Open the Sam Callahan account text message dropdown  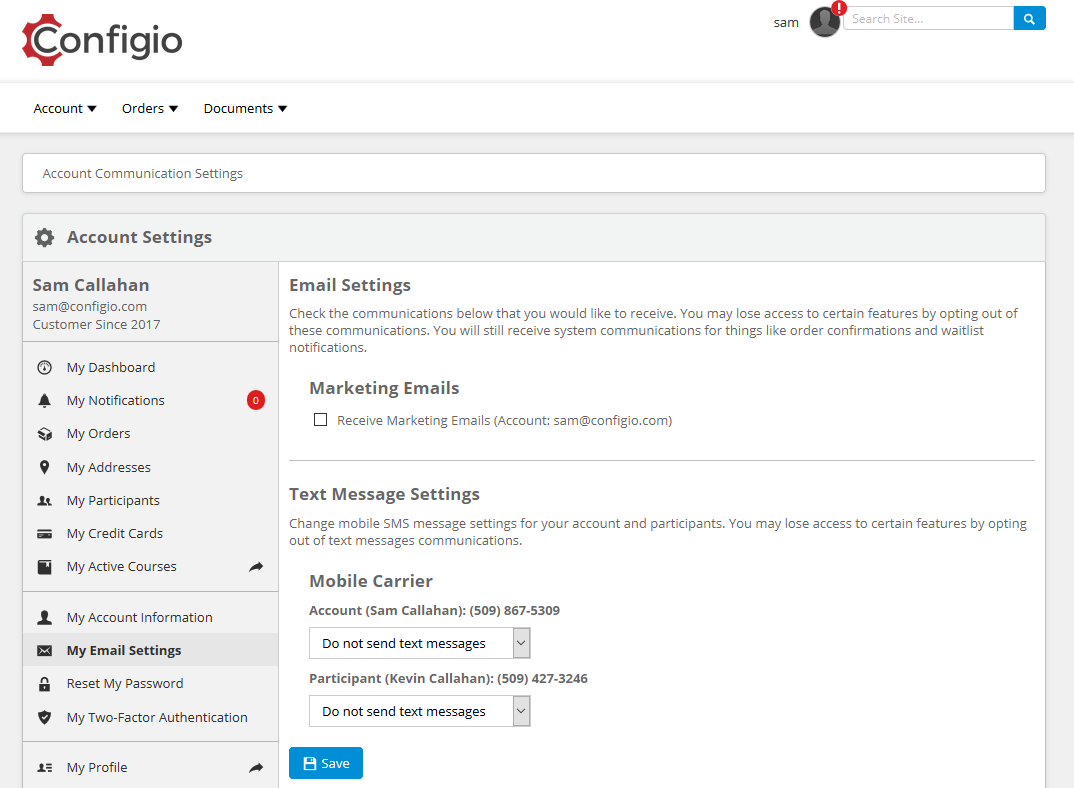pyautogui.click(x=419, y=643)
